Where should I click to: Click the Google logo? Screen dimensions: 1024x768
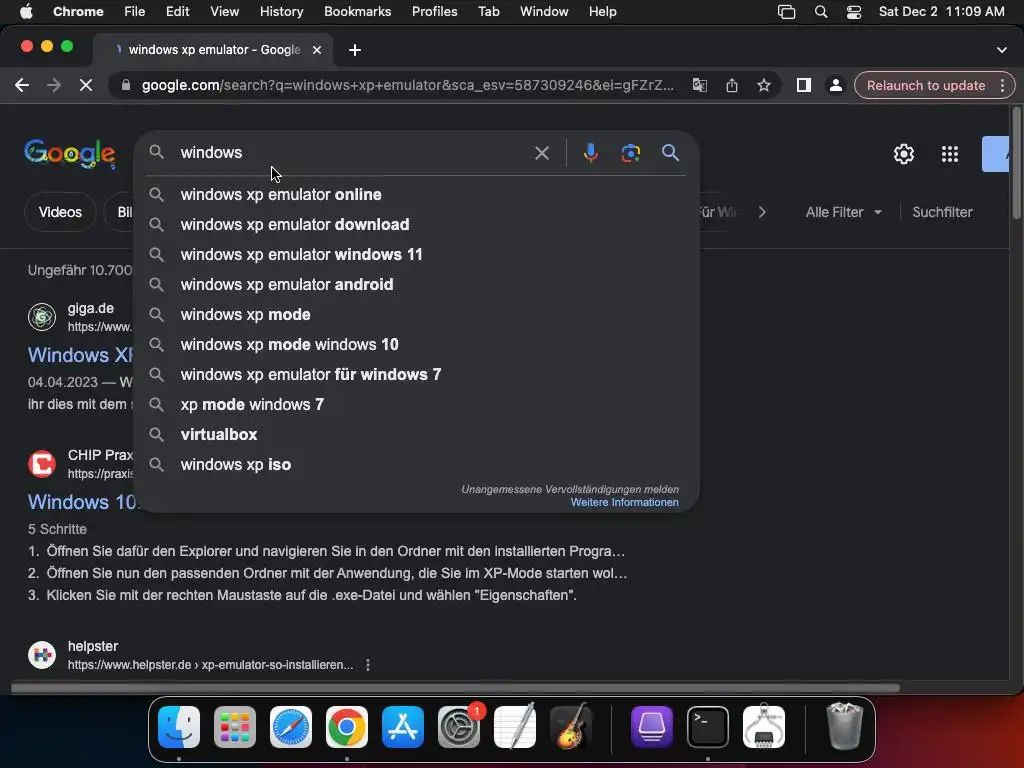pos(70,154)
